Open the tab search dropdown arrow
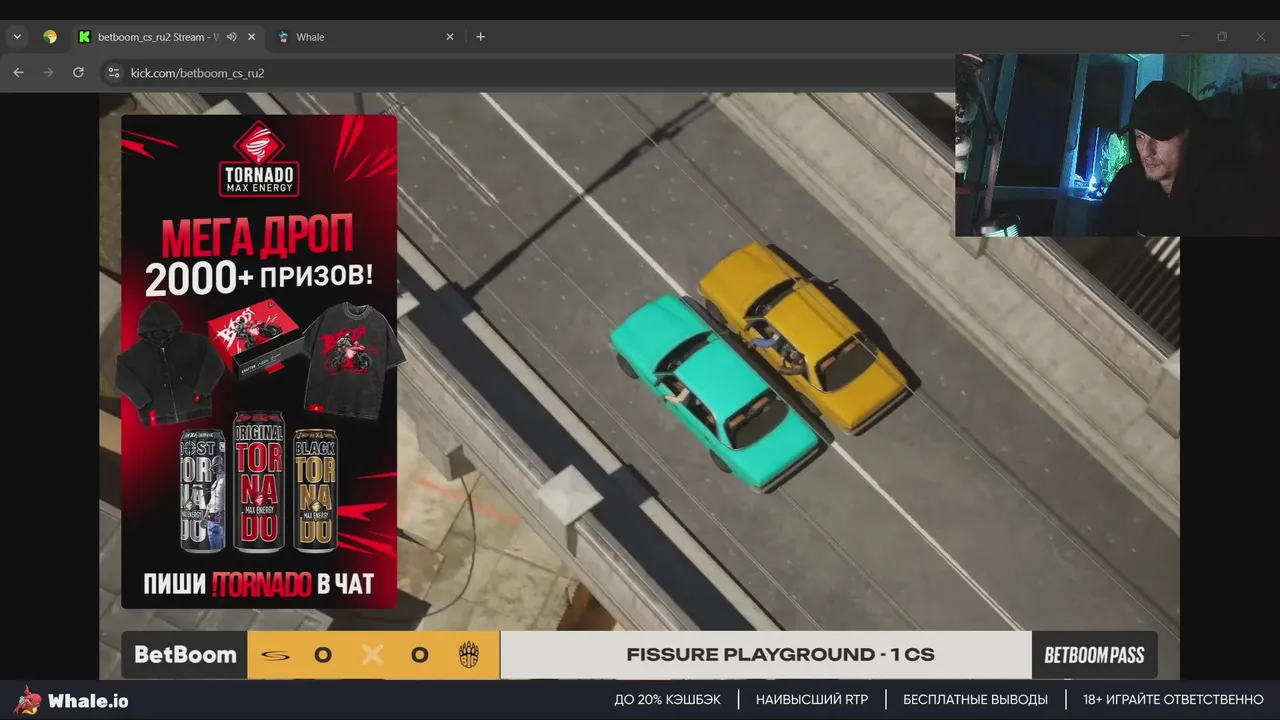This screenshot has height=720, width=1280. click(17, 37)
